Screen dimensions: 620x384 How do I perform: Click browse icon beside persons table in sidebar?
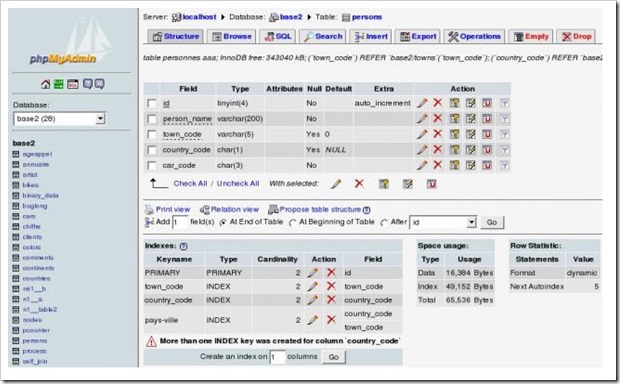tap(16, 340)
